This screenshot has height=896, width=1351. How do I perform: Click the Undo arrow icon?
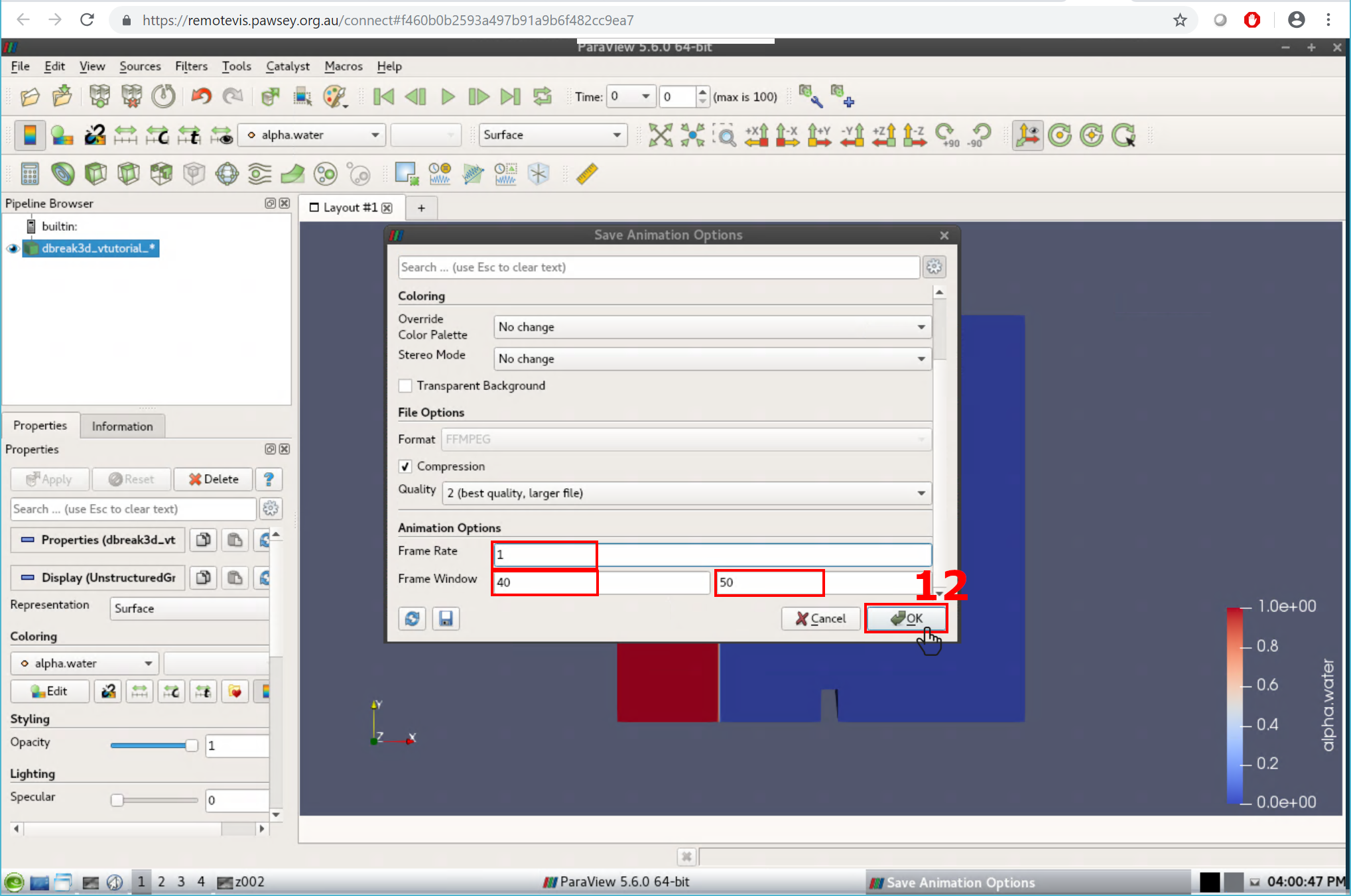(200, 97)
